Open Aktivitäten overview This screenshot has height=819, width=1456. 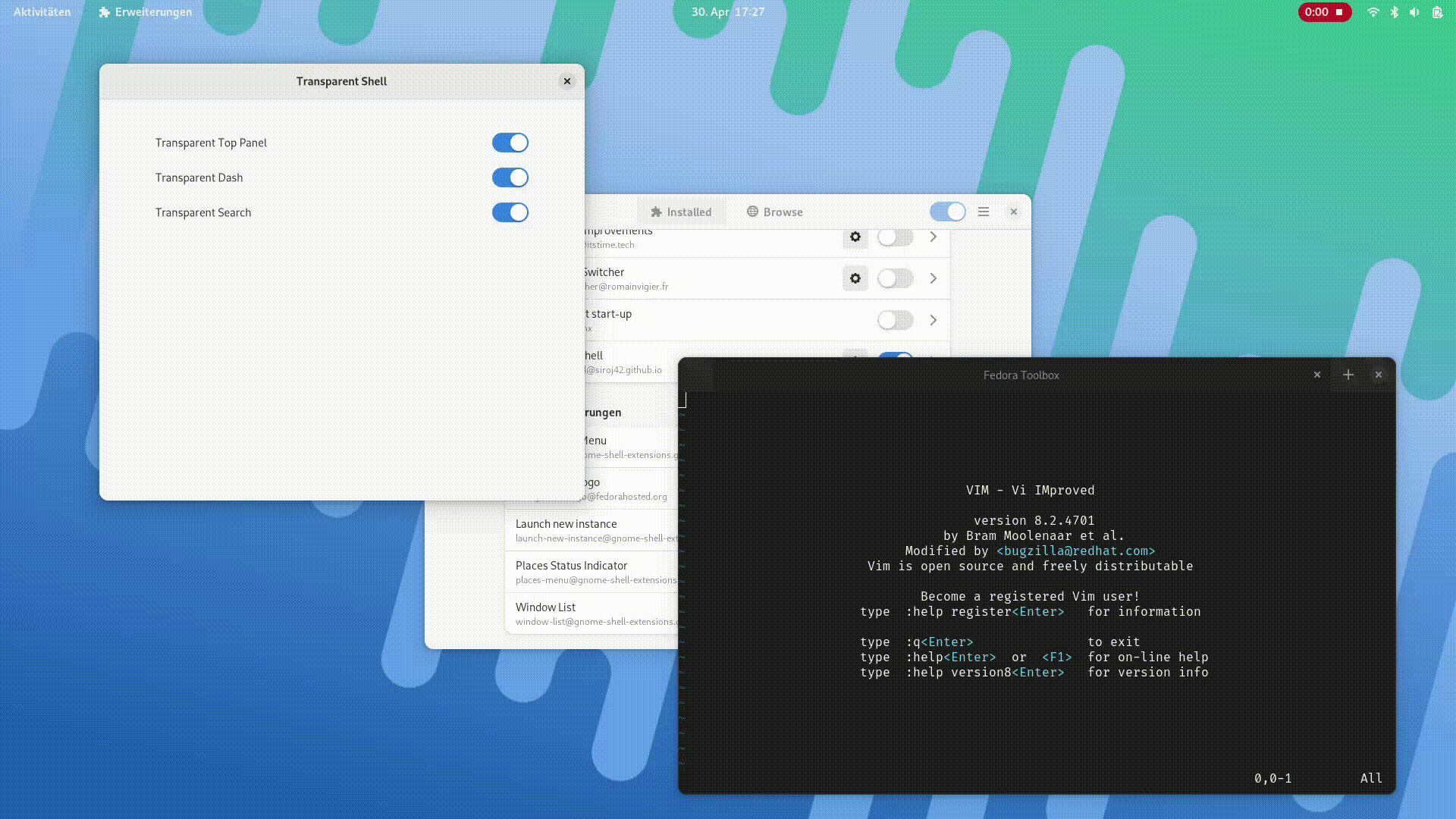click(42, 12)
